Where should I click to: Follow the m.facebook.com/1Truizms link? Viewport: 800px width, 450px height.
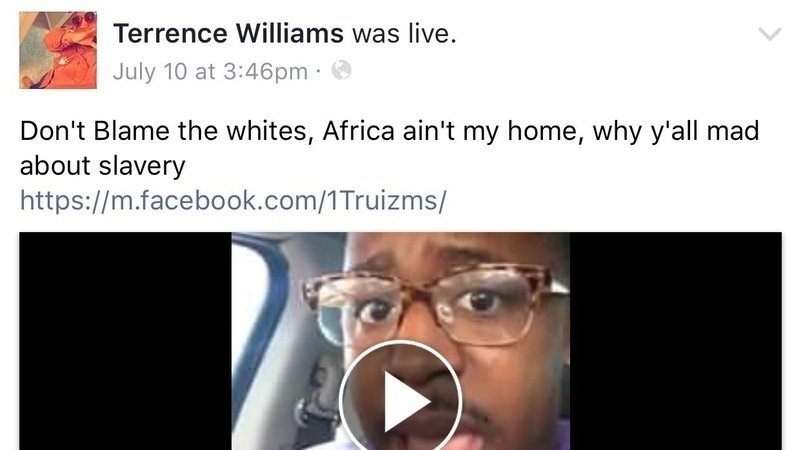pos(233,200)
